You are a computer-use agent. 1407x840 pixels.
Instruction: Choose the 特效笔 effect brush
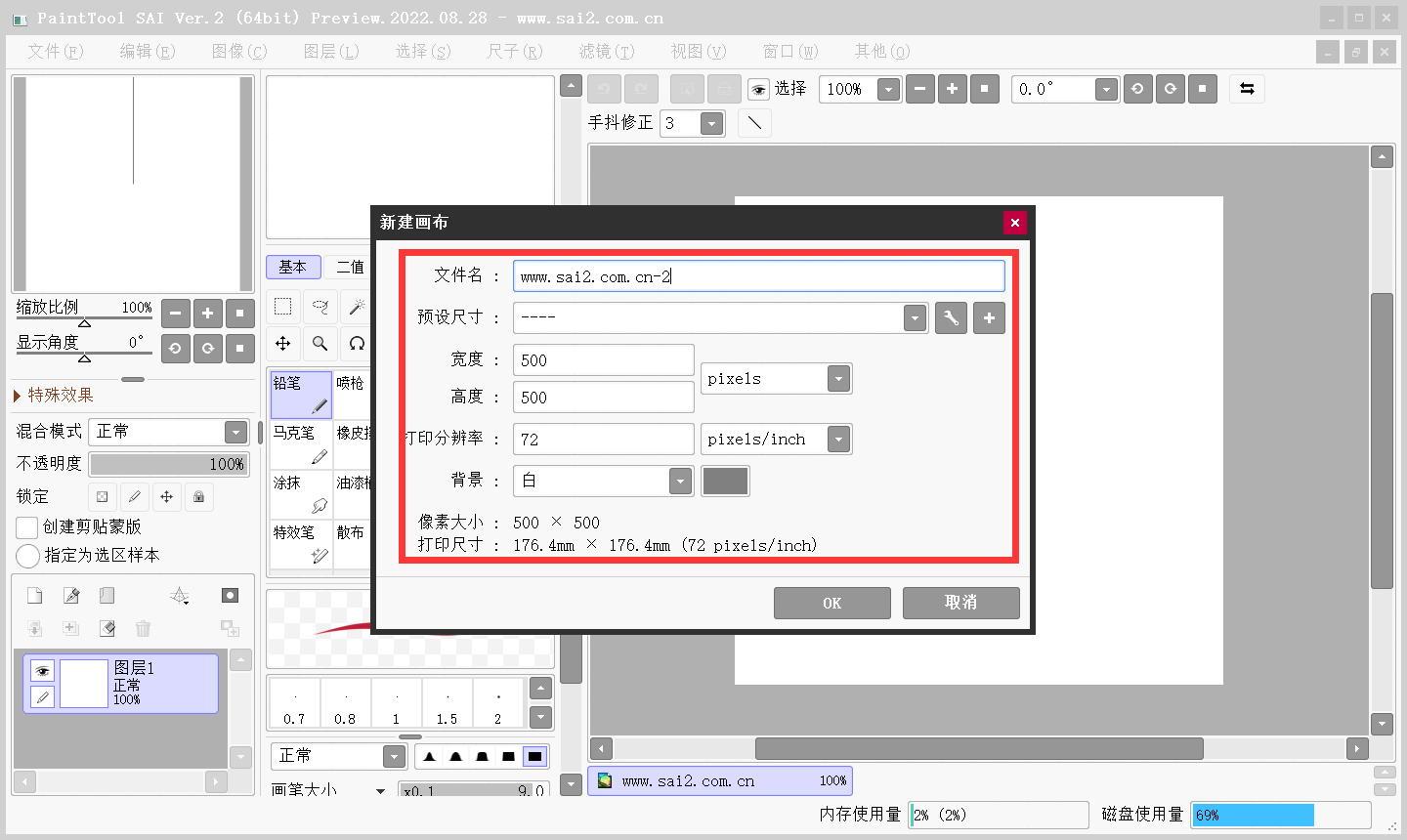[301, 544]
